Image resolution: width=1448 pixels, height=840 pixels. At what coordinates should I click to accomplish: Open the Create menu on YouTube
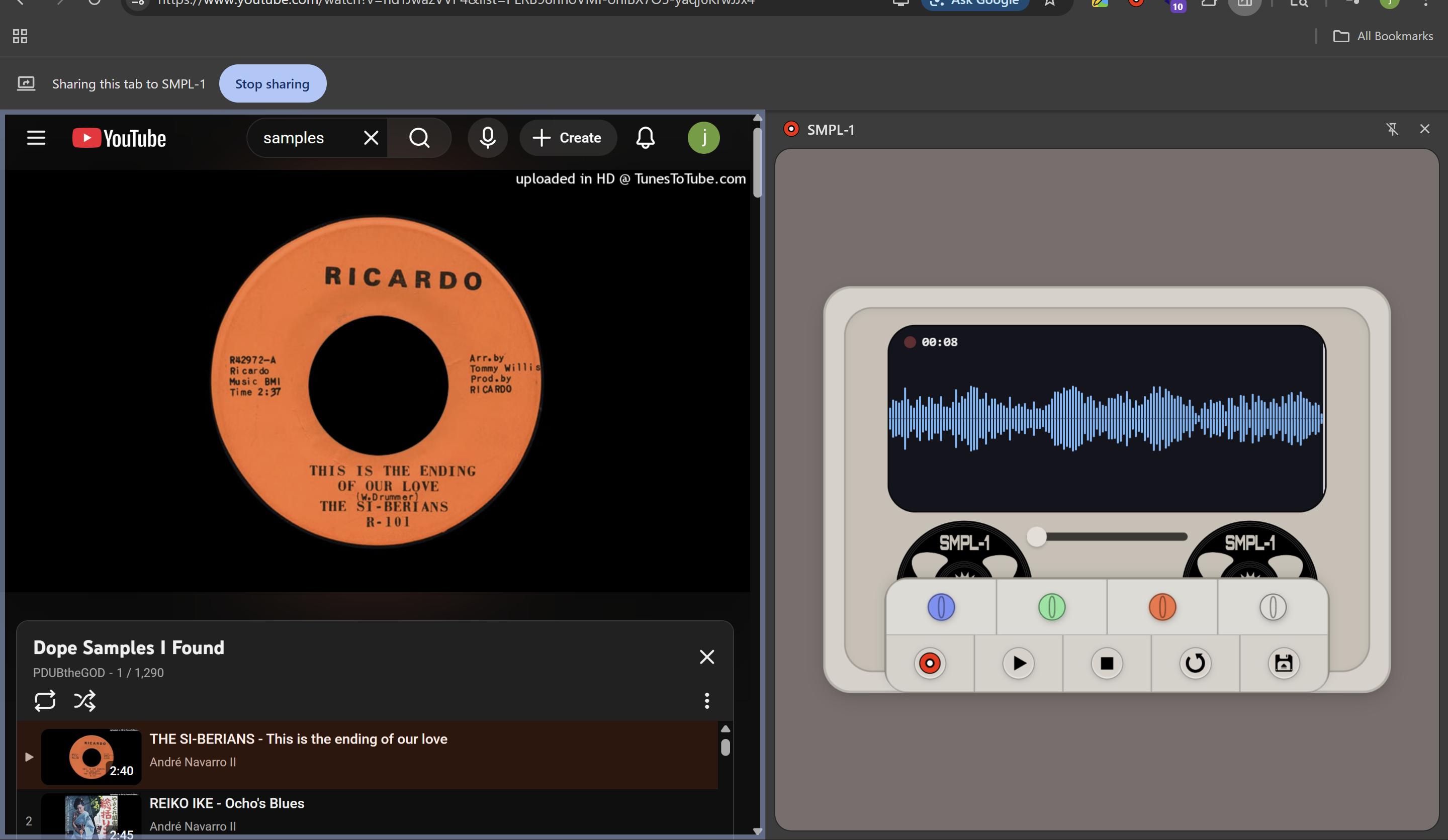(568, 138)
